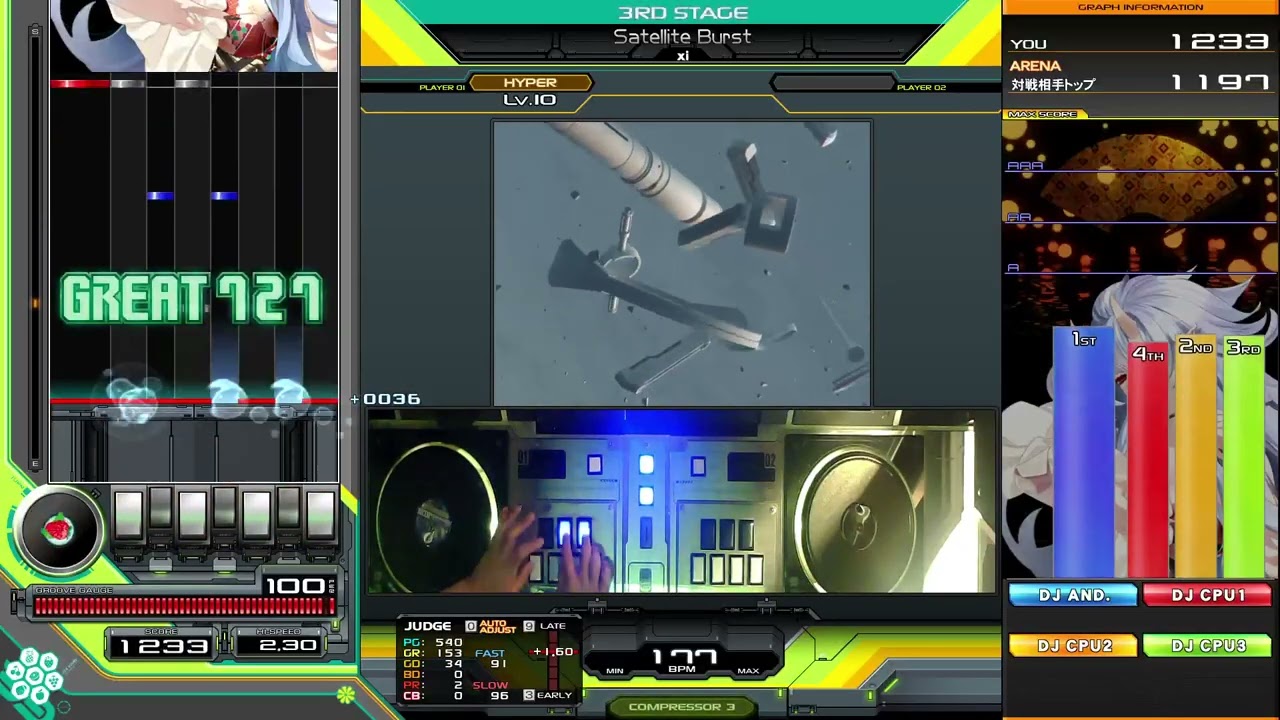Click the HYPER difficulty badge
The image size is (1280, 720).
coord(530,83)
